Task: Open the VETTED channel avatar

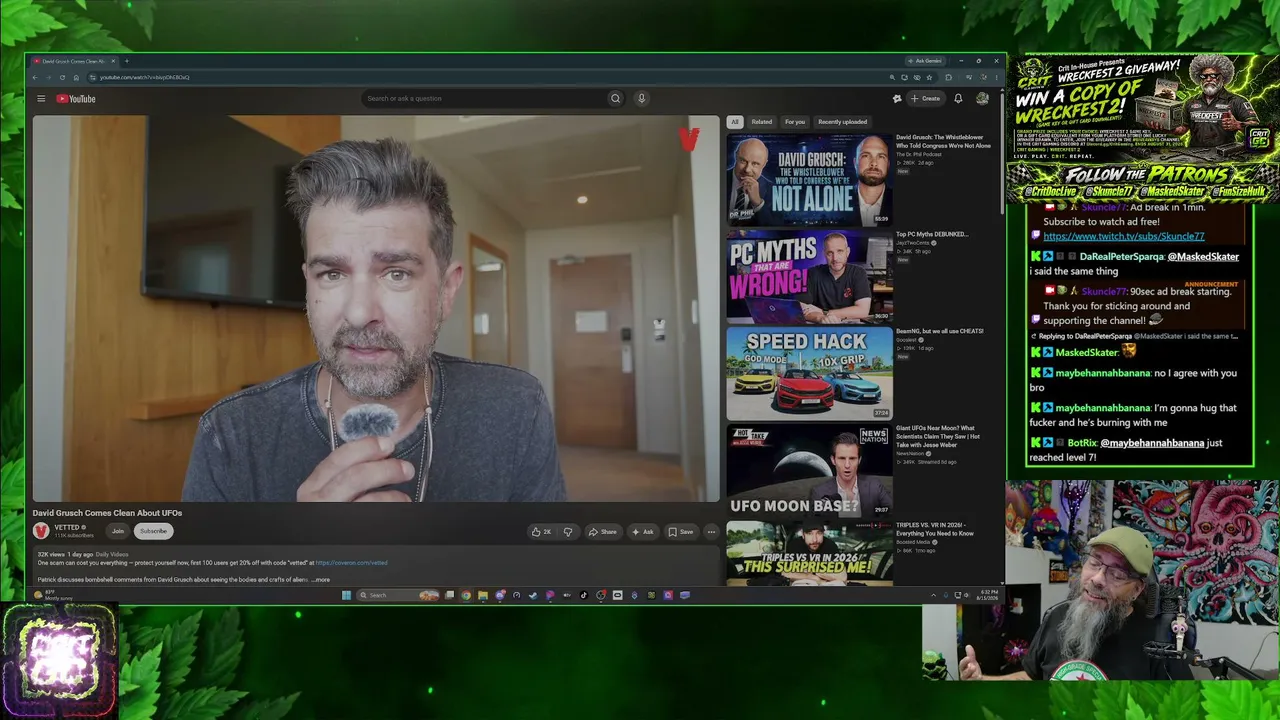Action: (41, 531)
